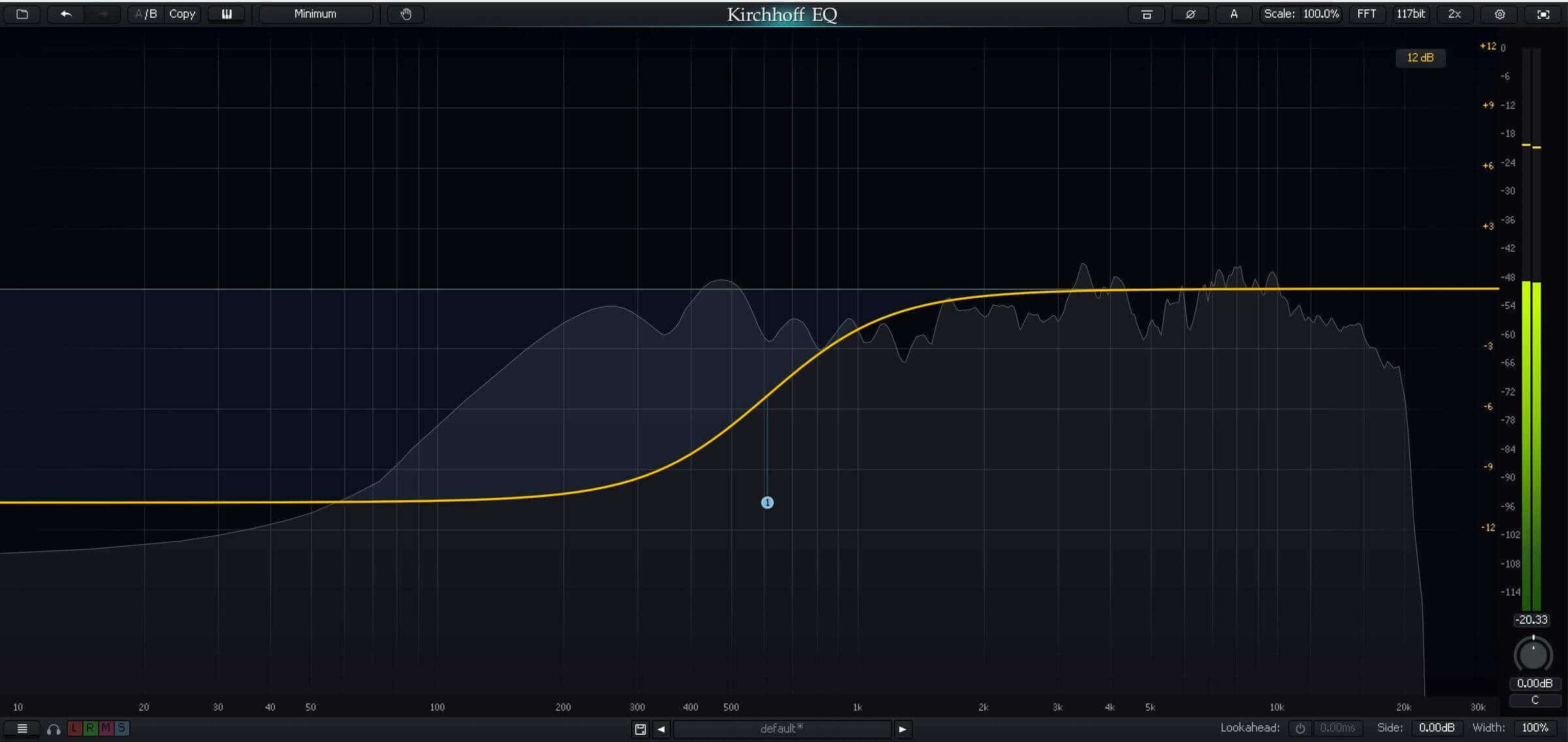
Task: Change the 2x oversampling setting
Action: point(1454,14)
